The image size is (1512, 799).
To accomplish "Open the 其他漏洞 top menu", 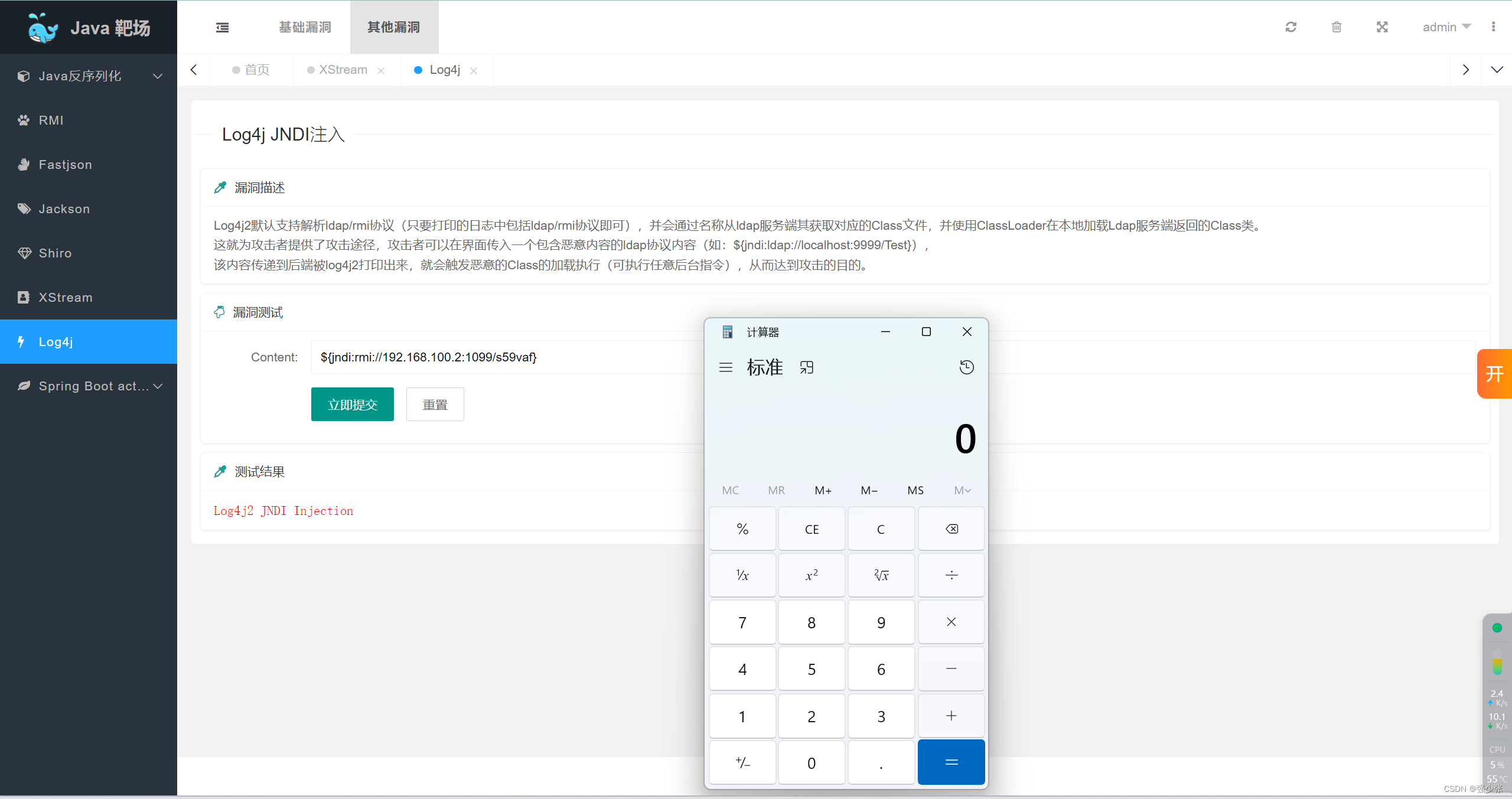I will [x=394, y=27].
